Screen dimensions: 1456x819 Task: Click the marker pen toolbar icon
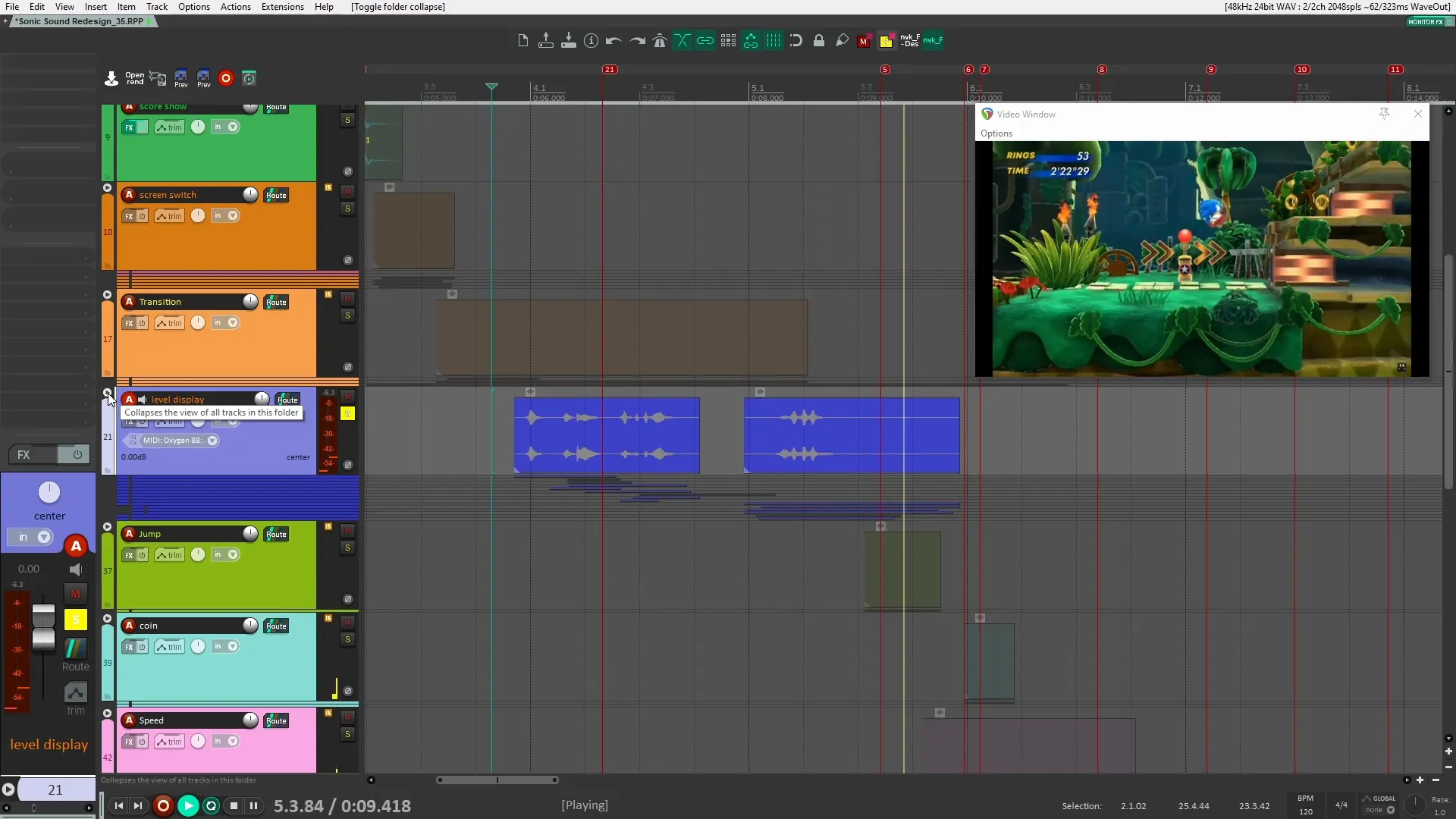coord(842,41)
